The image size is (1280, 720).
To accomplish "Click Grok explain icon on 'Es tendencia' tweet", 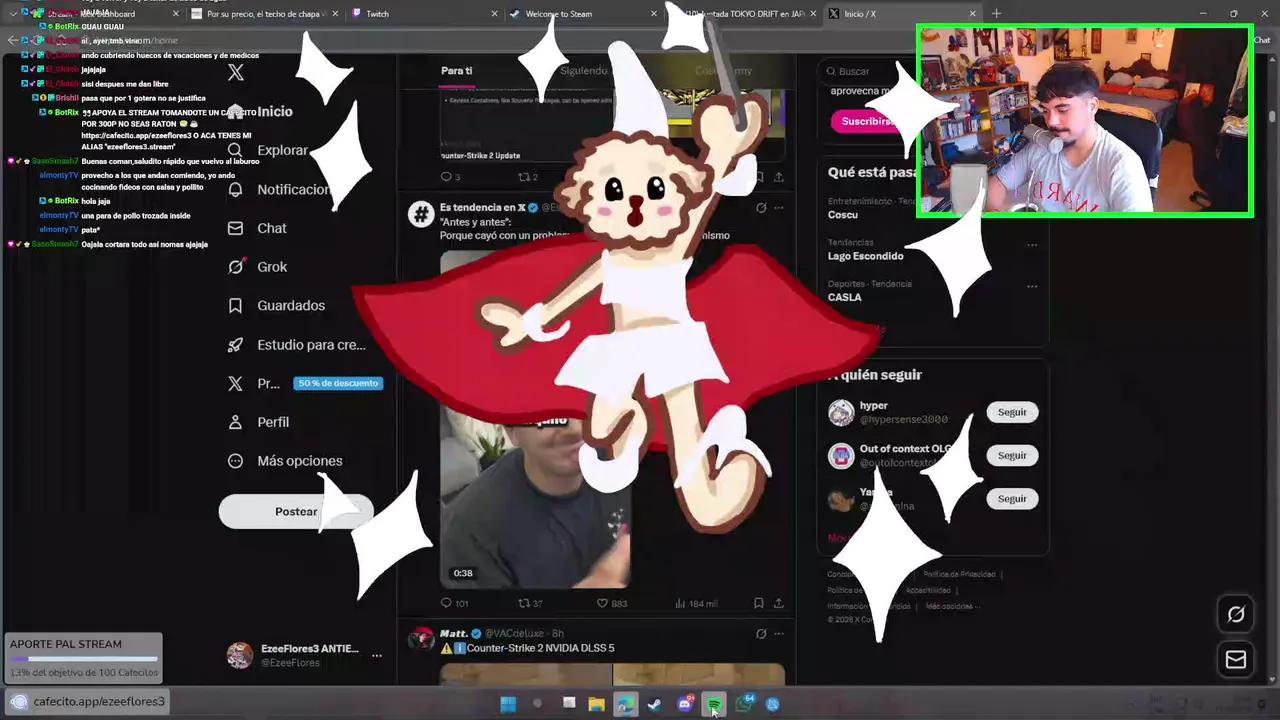I will [761, 208].
